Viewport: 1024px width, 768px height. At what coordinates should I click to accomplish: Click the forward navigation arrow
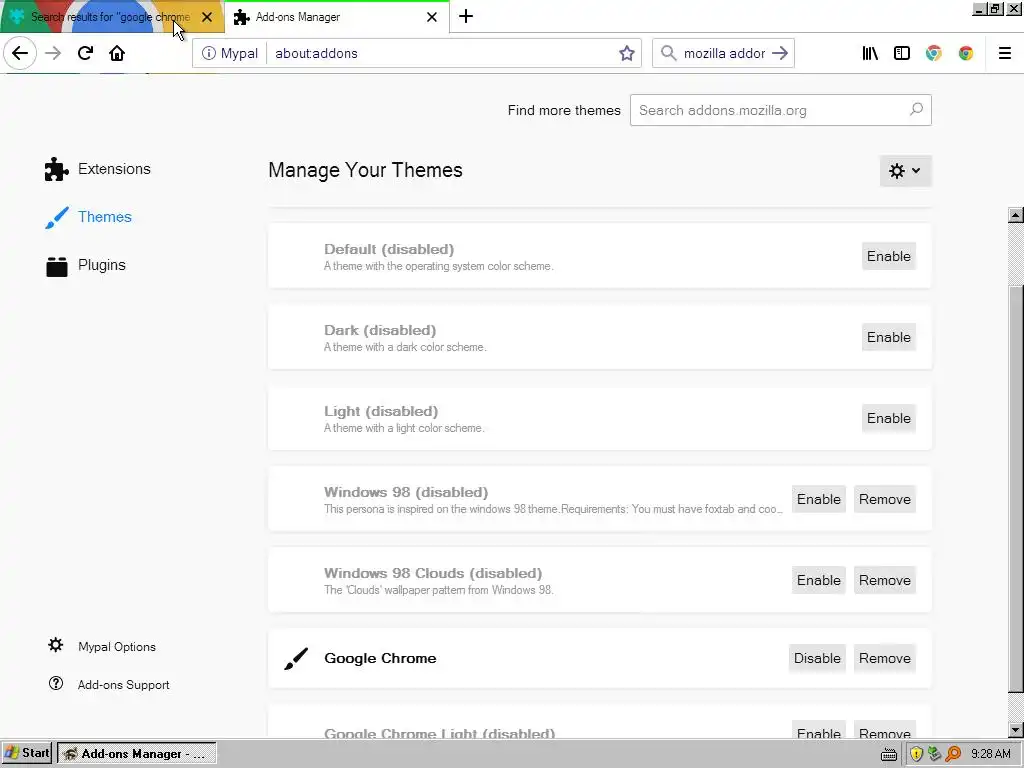(x=53, y=53)
